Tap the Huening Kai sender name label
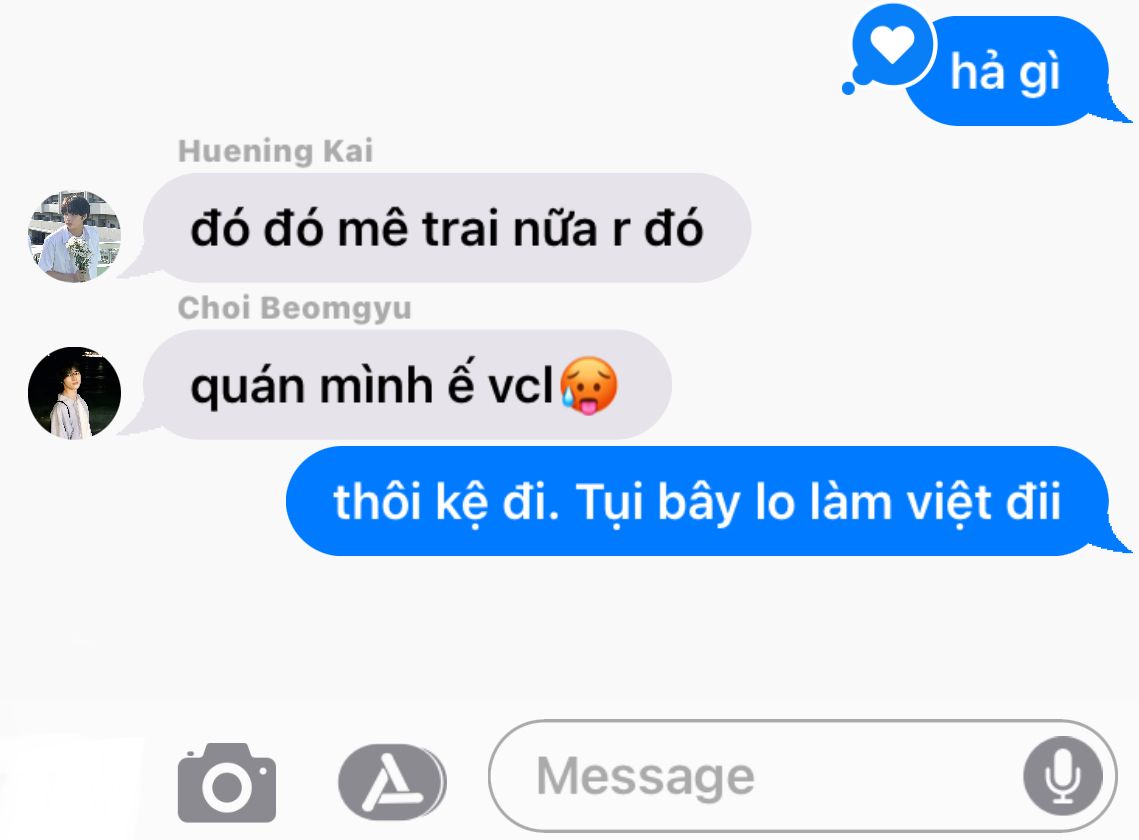 click(275, 151)
